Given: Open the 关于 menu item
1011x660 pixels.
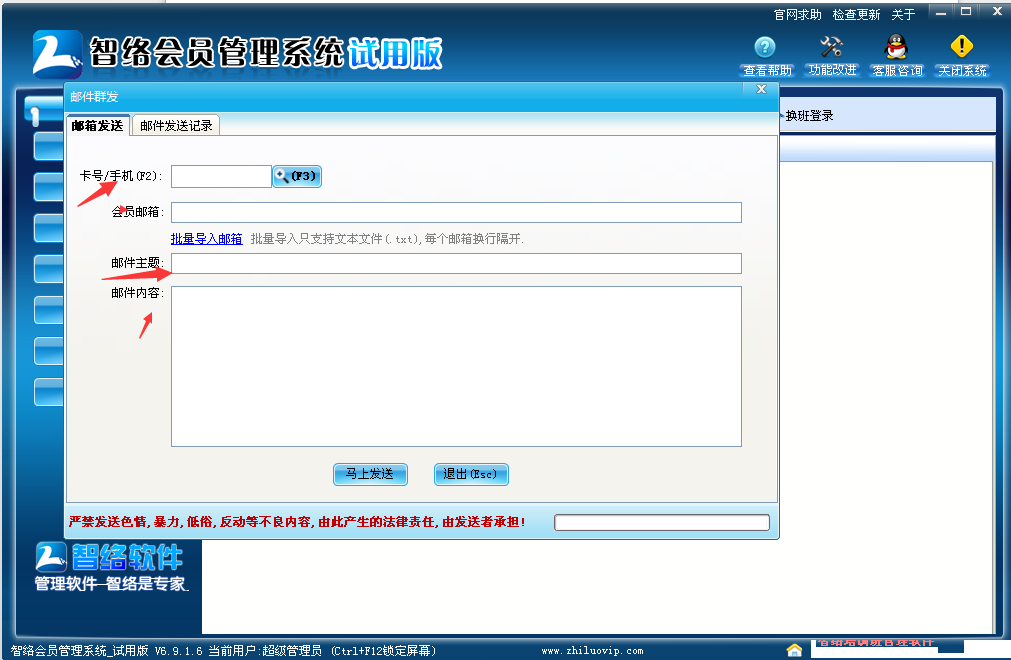Looking at the screenshot, I should point(903,15).
